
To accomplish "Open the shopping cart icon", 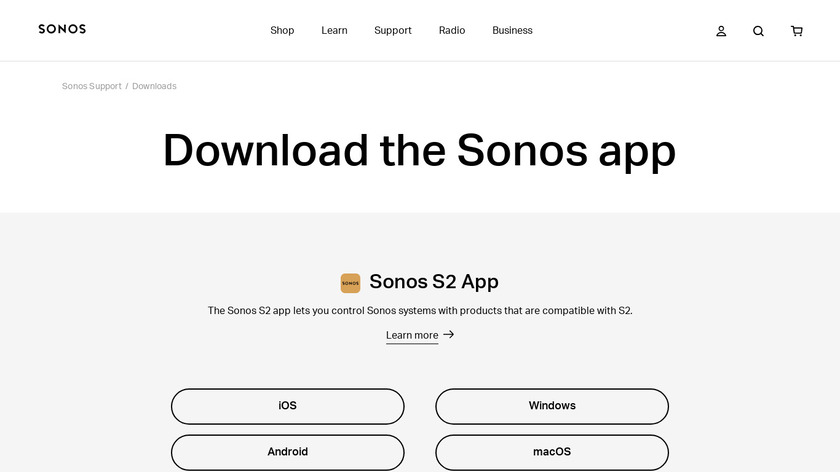I will (x=796, y=31).
